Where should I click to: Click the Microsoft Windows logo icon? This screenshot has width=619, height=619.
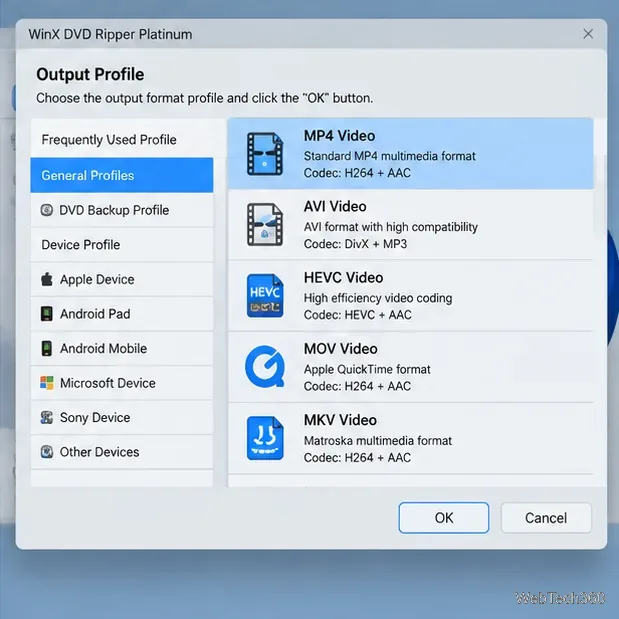[x=47, y=383]
